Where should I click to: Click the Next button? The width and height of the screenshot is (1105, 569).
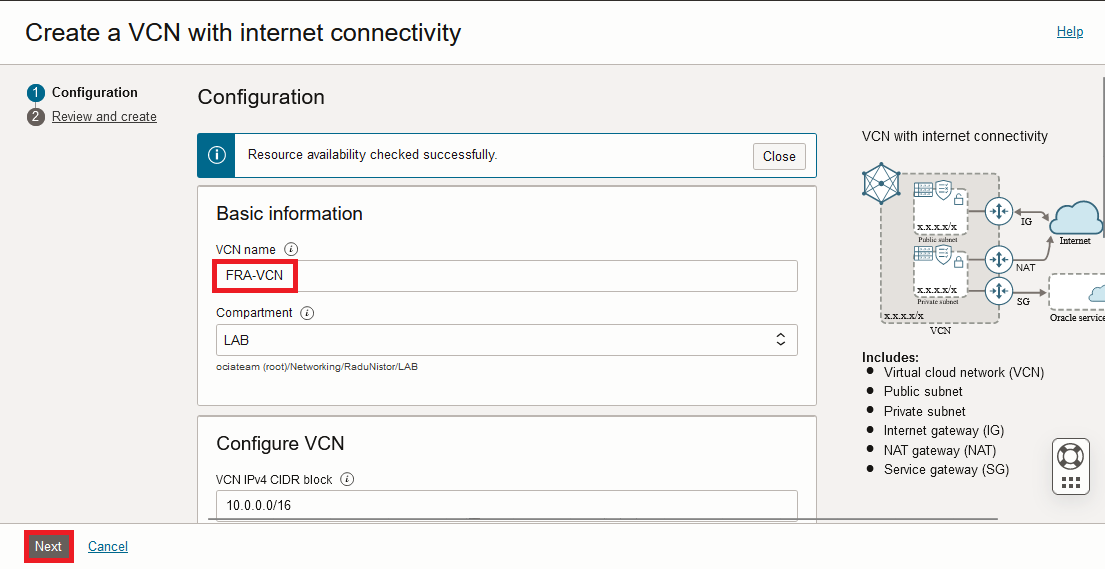(x=48, y=546)
